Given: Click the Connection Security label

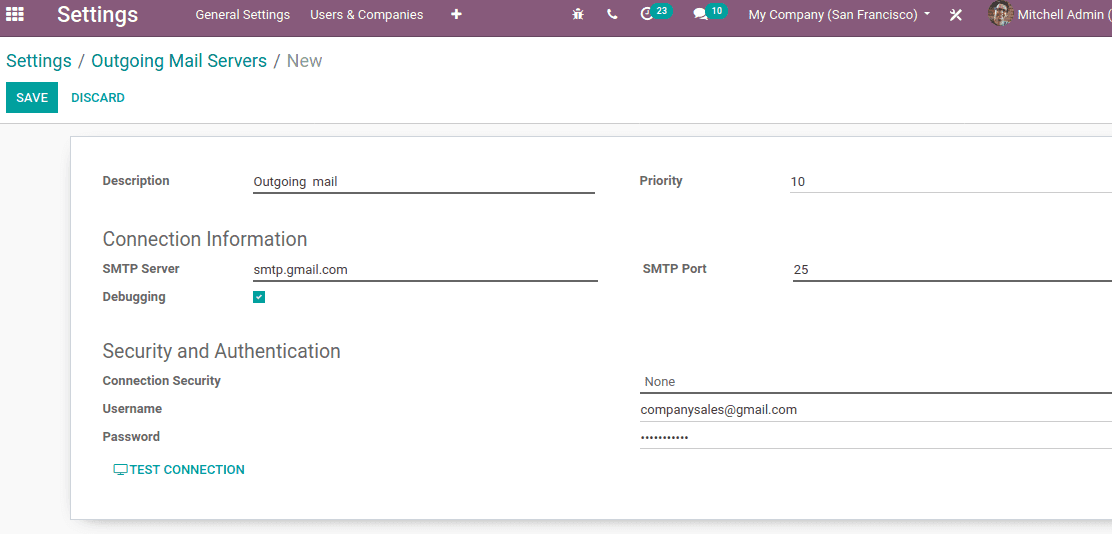Looking at the screenshot, I should click(162, 381).
